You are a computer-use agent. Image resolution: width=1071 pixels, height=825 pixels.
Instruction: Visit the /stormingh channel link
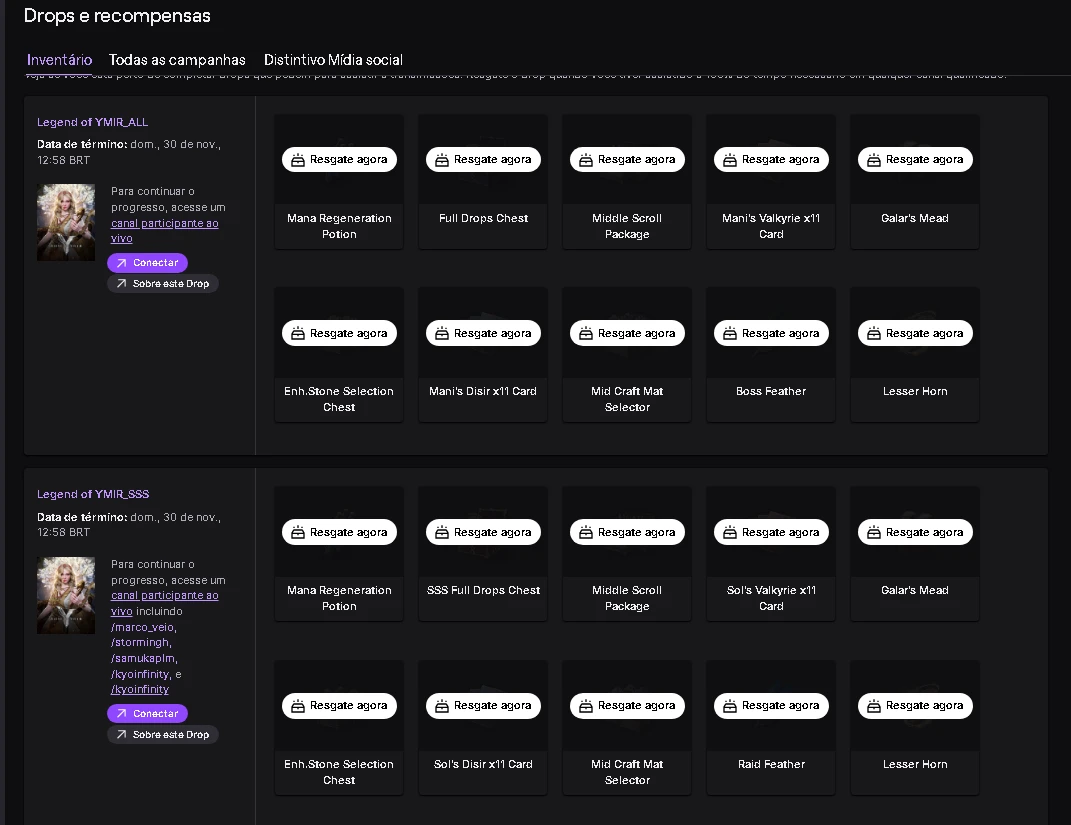click(140, 643)
